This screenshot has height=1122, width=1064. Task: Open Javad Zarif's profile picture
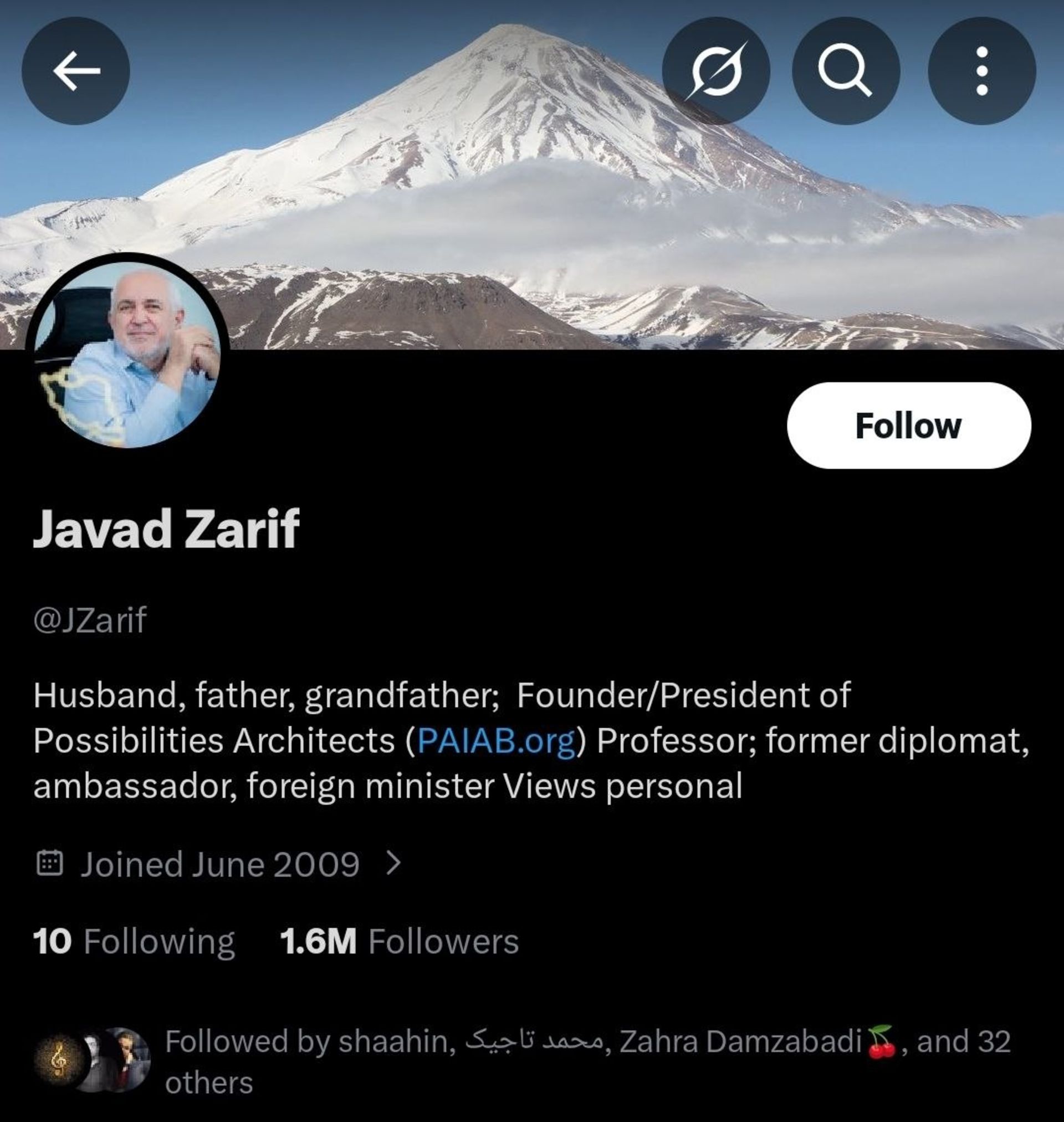pyautogui.click(x=127, y=354)
